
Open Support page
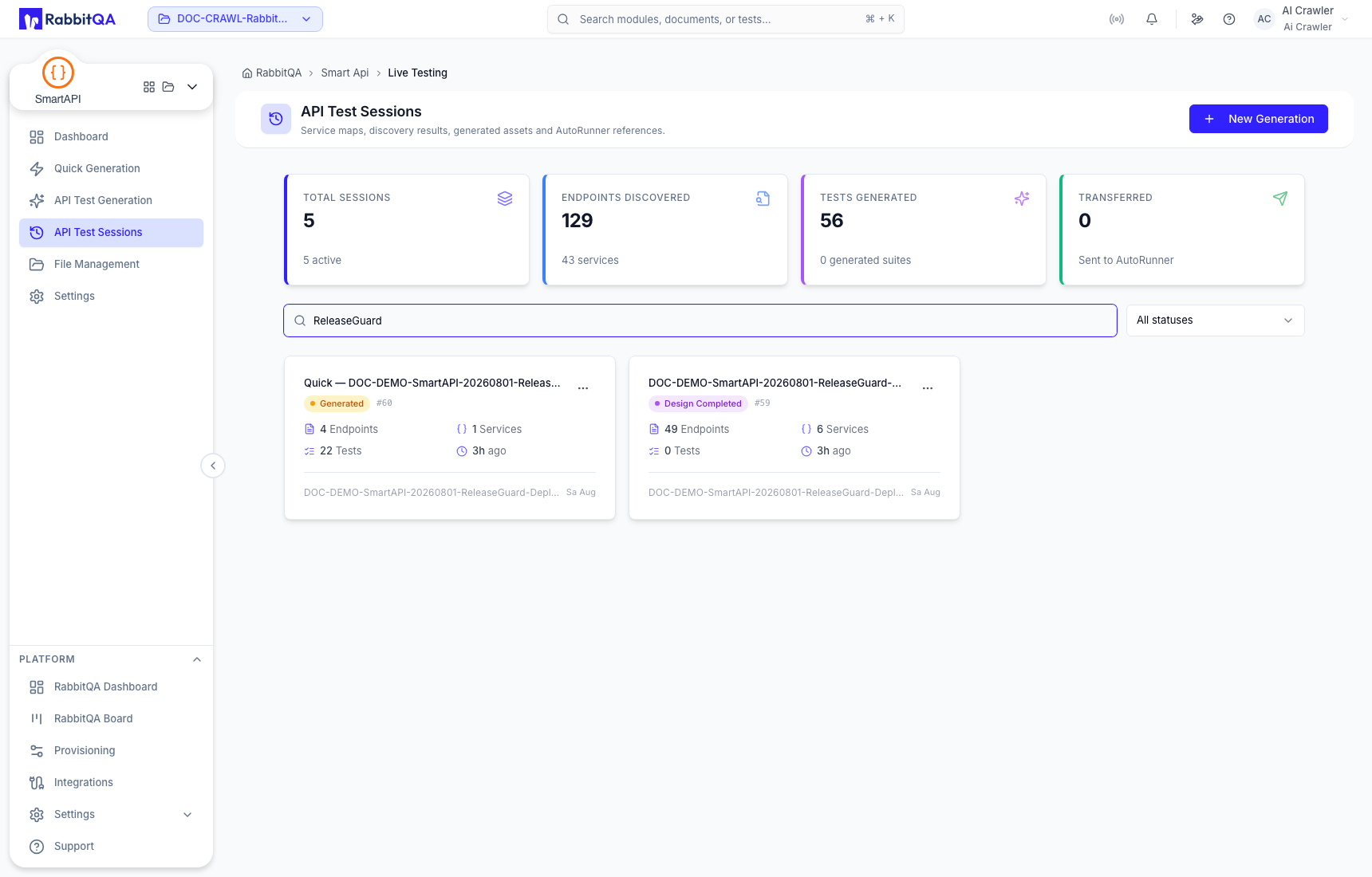pos(111,847)
